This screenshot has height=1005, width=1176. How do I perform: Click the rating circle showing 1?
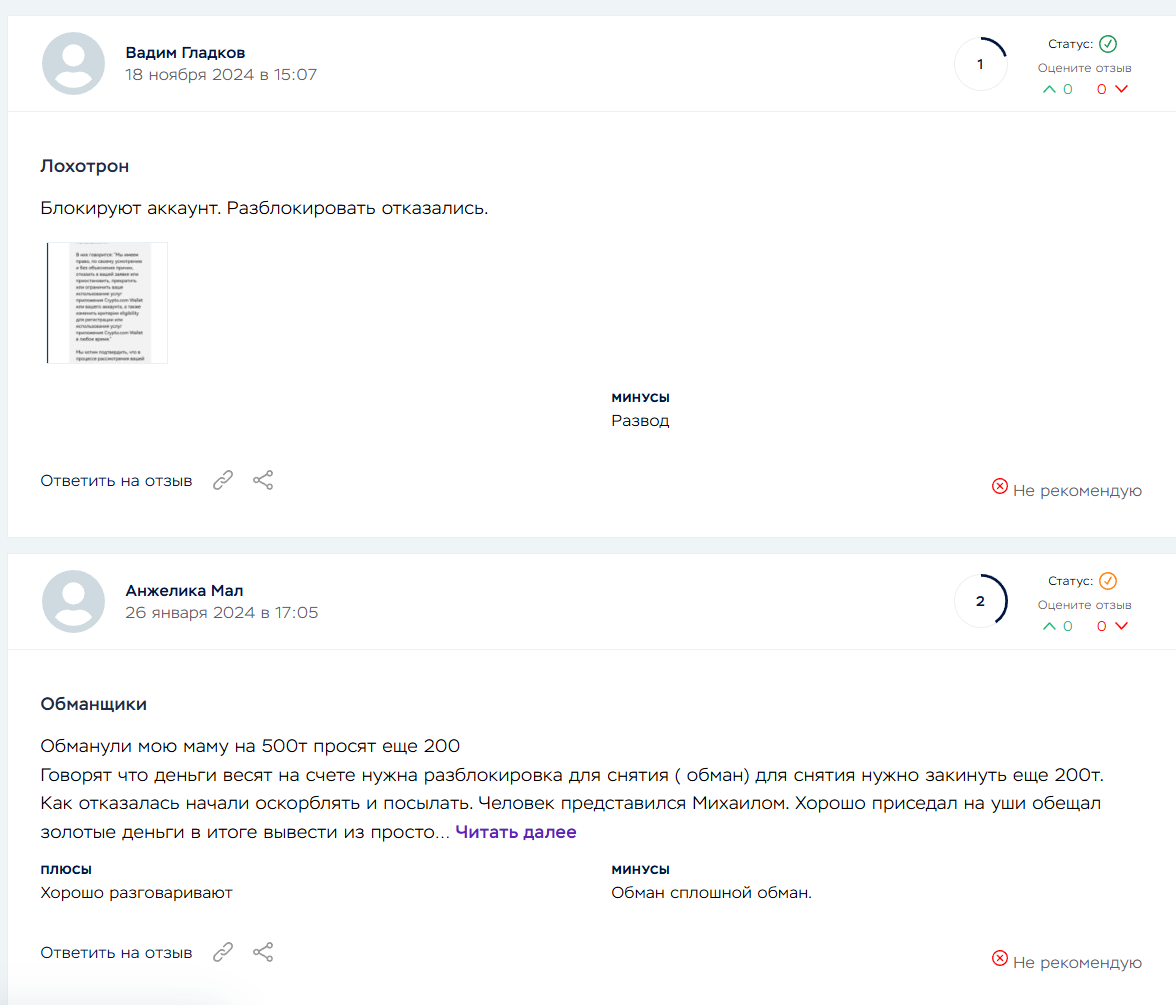tap(980, 64)
